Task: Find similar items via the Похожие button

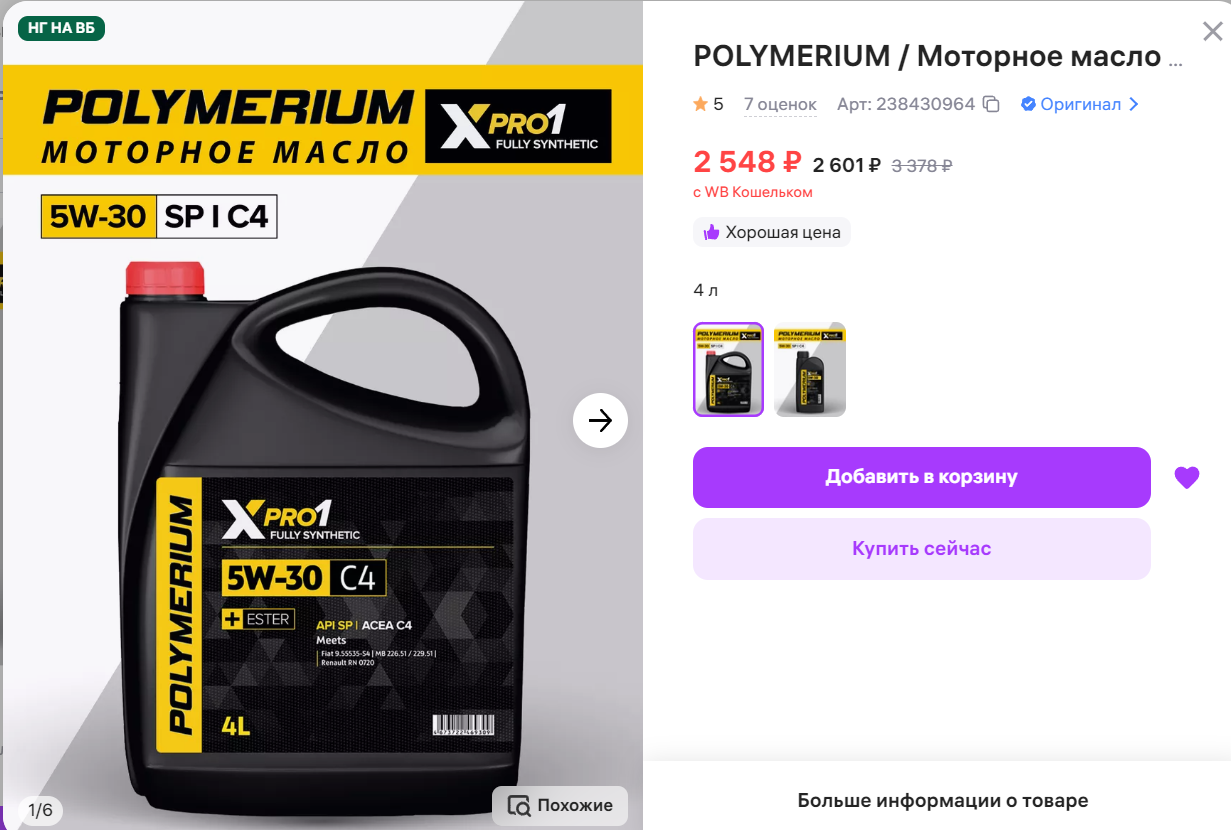Action: tap(560, 805)
